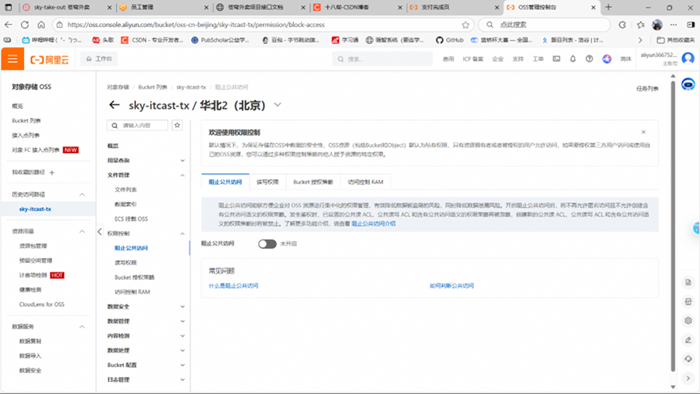Image resolution: width=700 pixels, height=394 pixels.
Task: Click the calculator icon in right sidebar
Action: 688,302
